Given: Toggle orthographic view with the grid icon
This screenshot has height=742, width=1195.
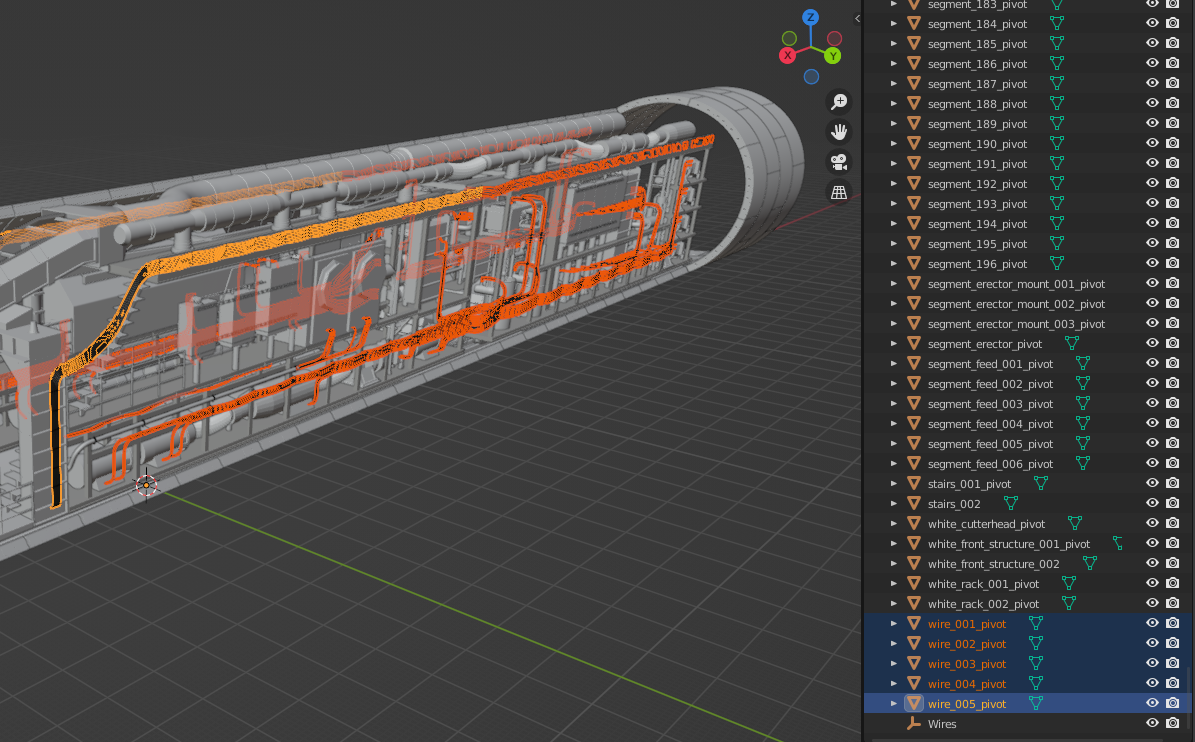Looking at the screenshot, I should pos(839,191).
